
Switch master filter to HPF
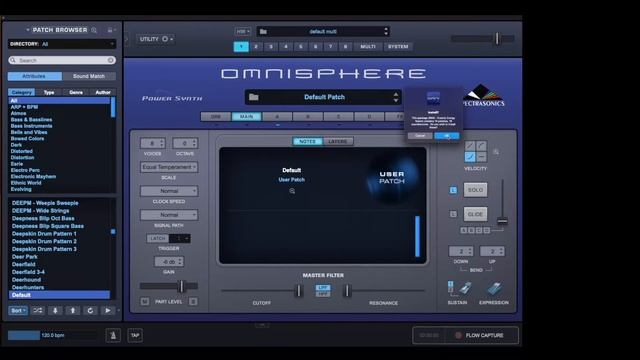[x=323, y=294]
